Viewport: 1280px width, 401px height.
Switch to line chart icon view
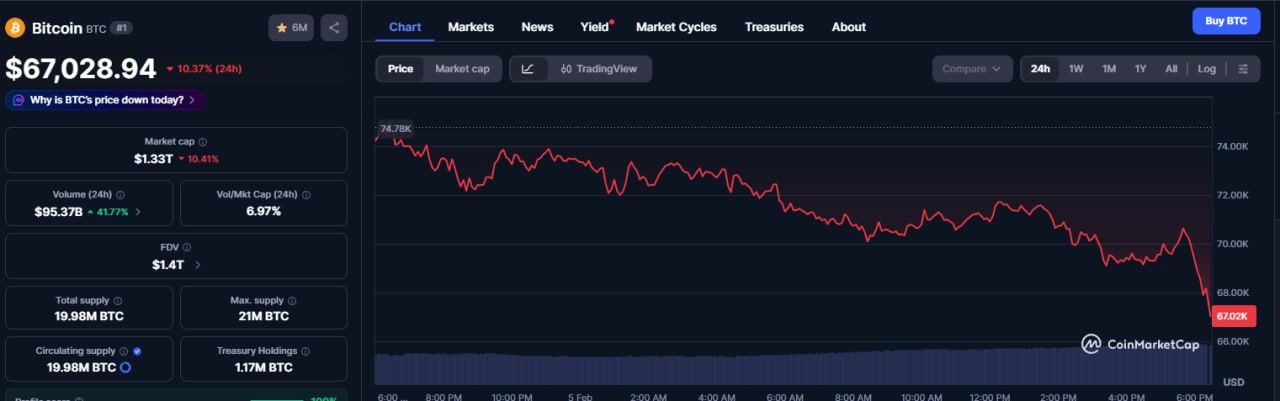click(528, 69)
